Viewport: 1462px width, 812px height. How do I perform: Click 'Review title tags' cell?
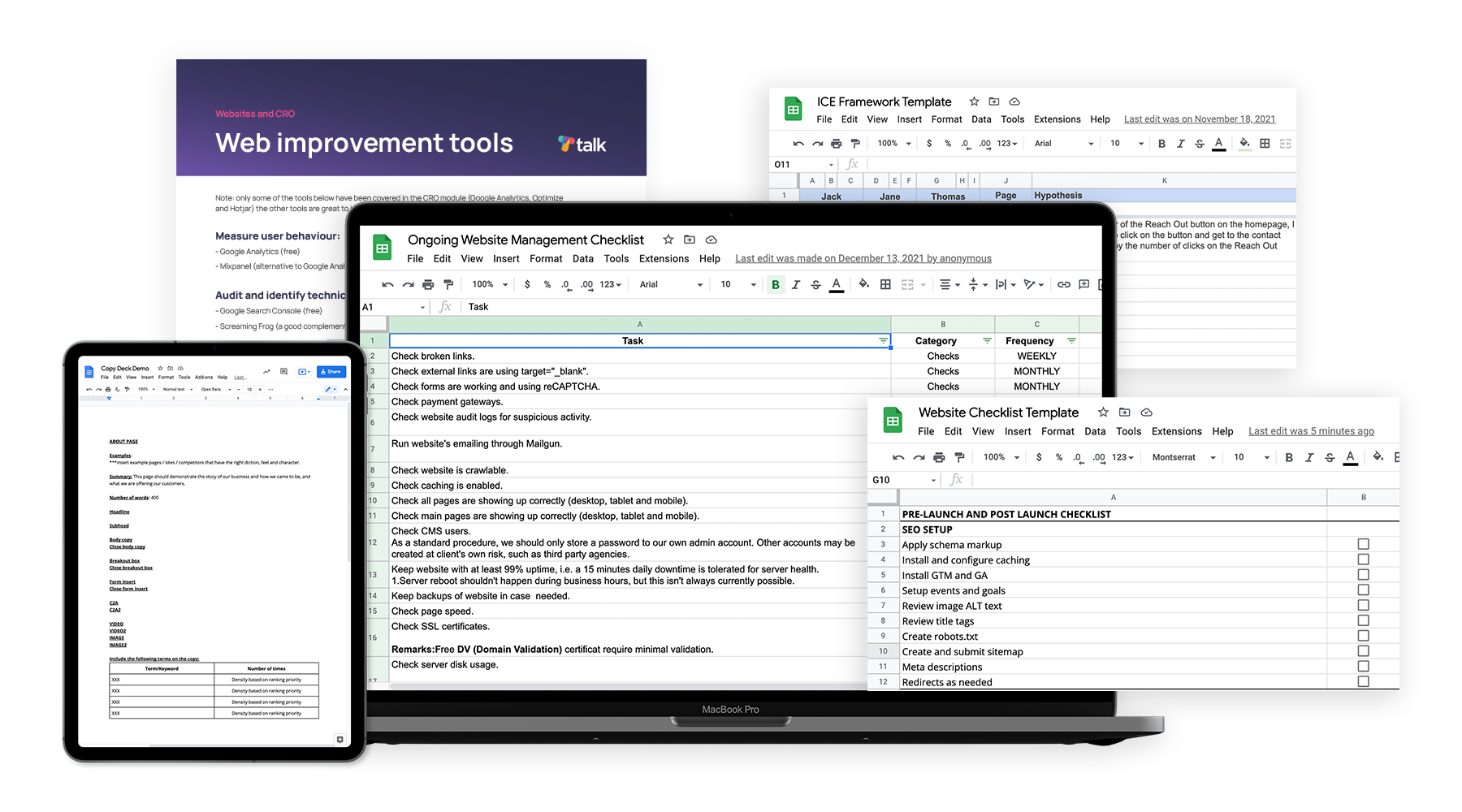pos(1113,621)
